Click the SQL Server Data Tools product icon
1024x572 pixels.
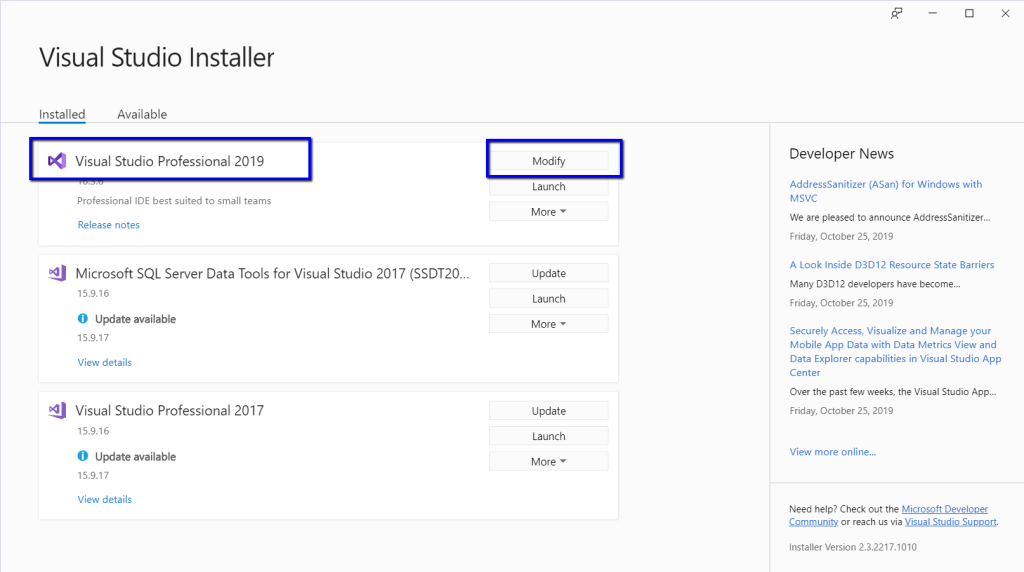coord(57,273)
